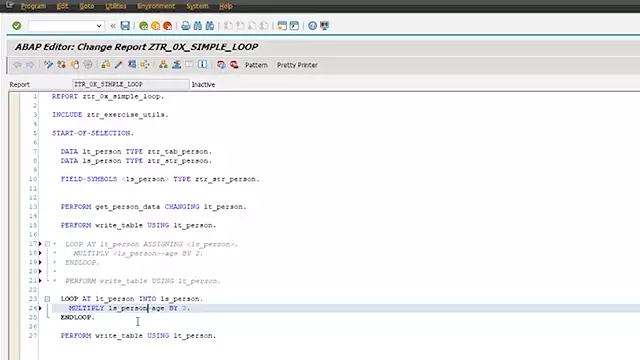Click the Pattern button
This screenshot has width=640, height=360.
256,65
